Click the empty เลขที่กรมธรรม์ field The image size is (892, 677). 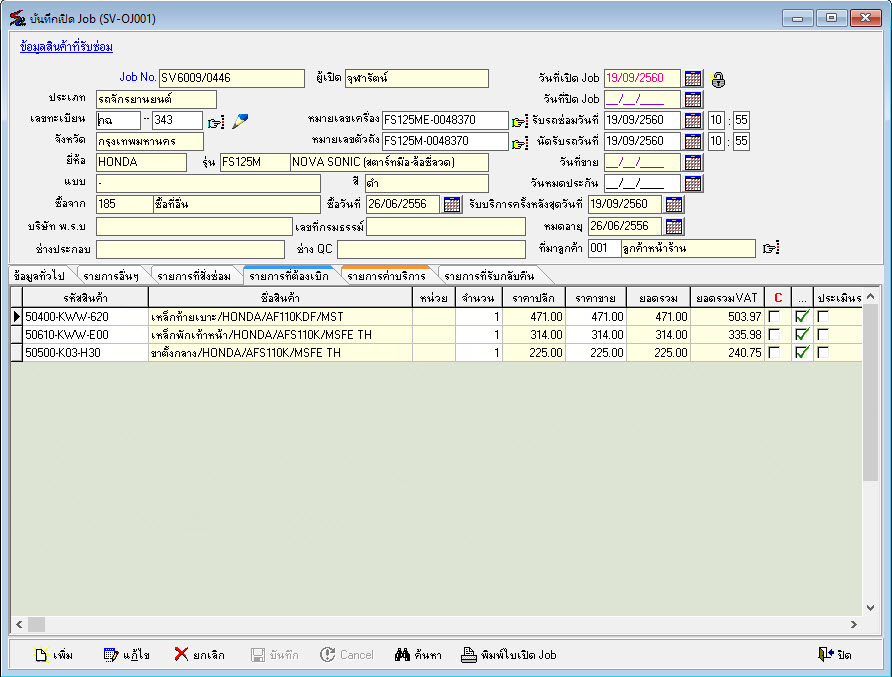coord(445,226)
